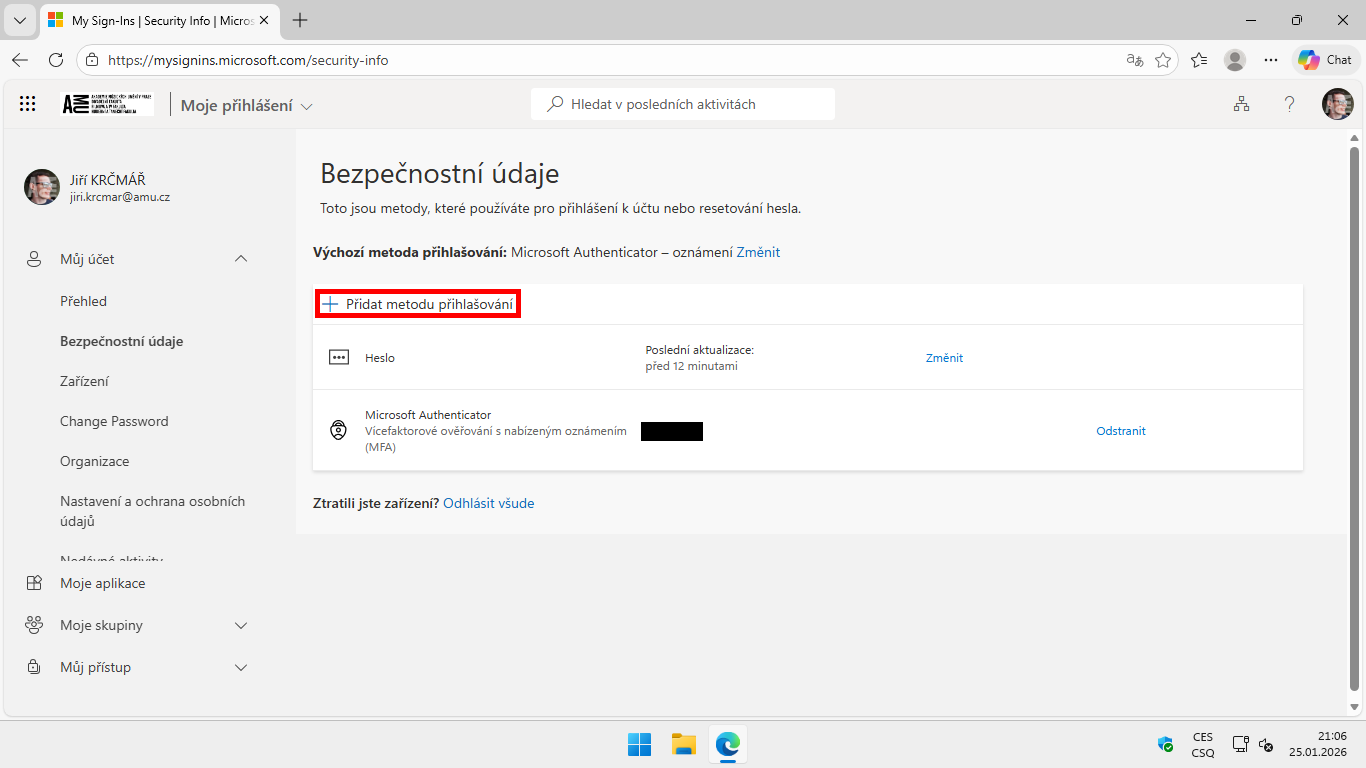Screen dimensions: 1366x768
Task: Click the person icon next to Můj účet
Action: [33, 258]
